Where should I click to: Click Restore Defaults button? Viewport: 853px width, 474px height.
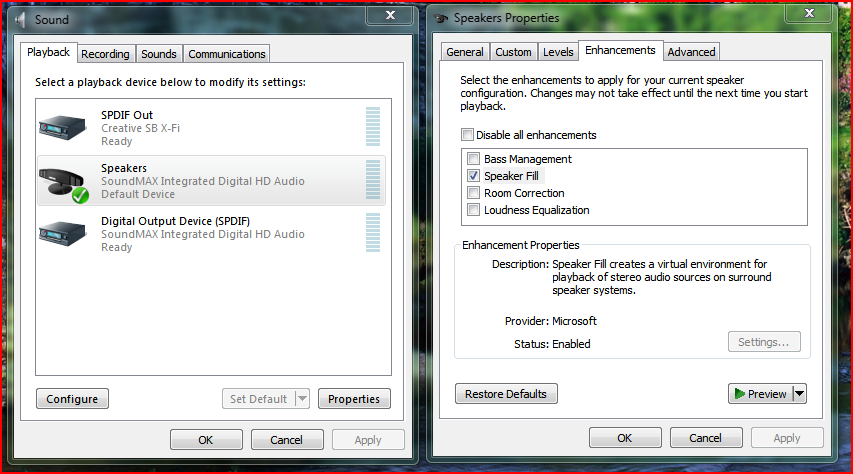tap(506, 393)
